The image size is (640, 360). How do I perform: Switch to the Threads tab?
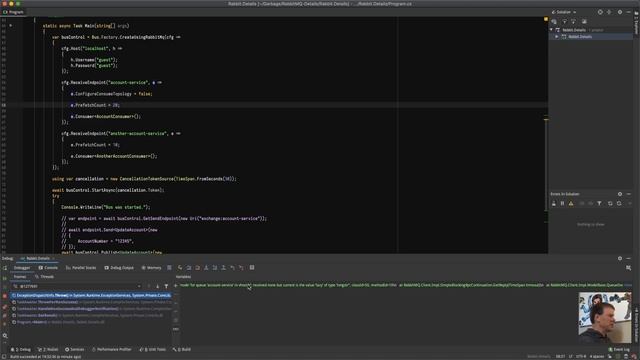pyautogui.click(x=44, y=277)
